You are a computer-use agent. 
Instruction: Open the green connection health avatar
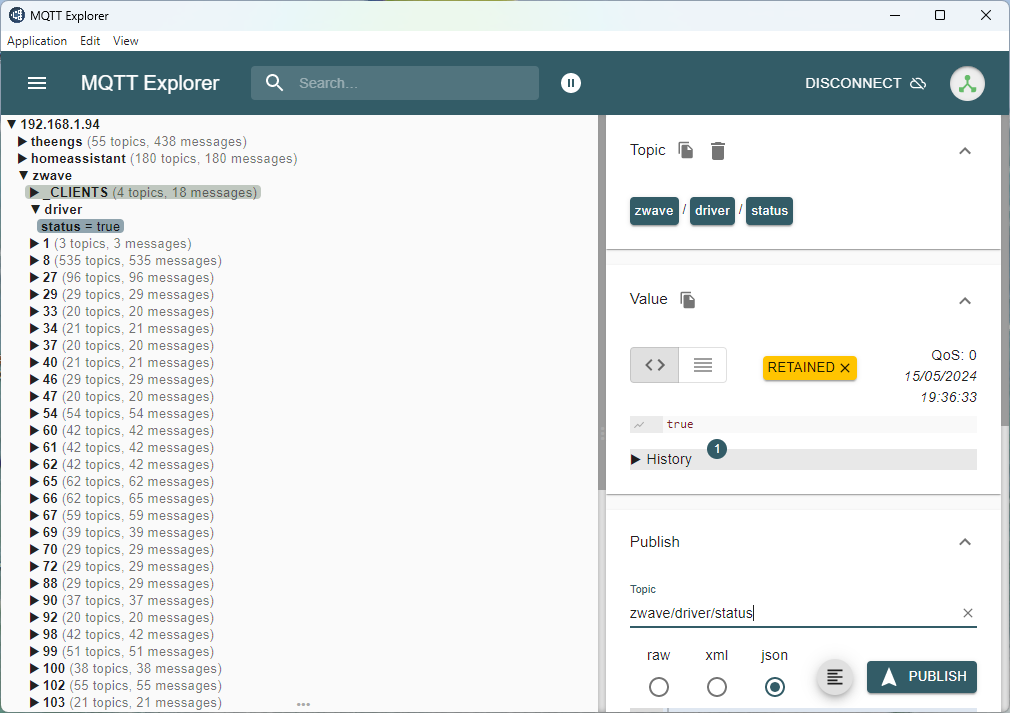pos(967,84)
